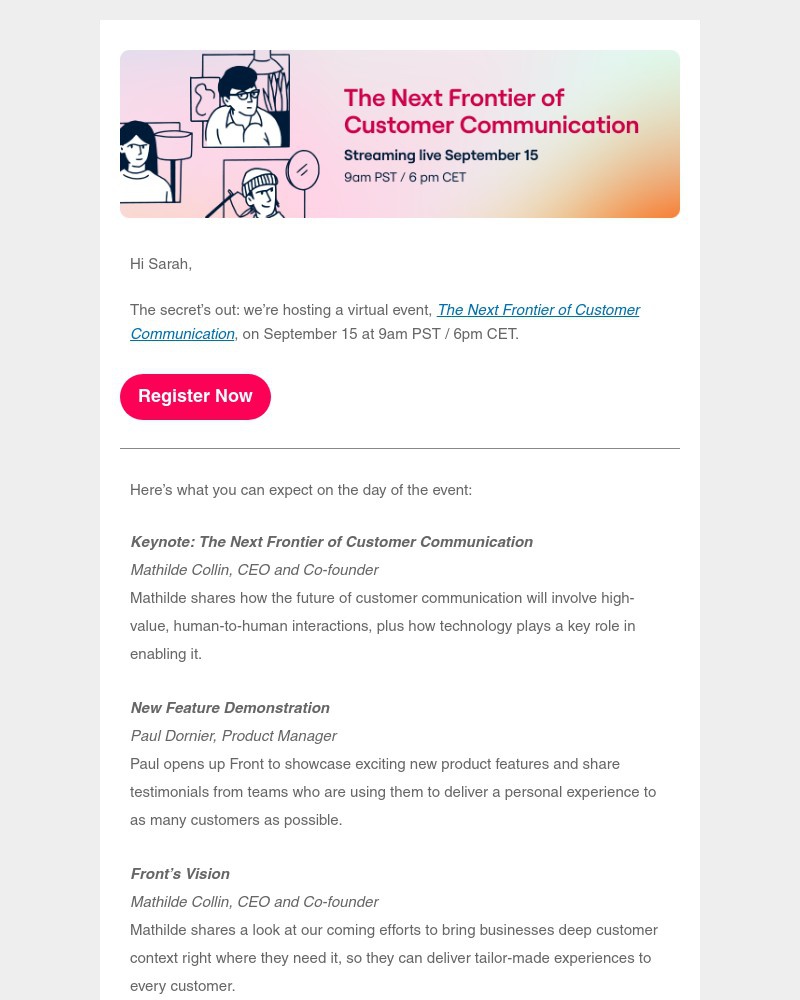Open 'The Next Frontier of Customer' hyperlink
Image resolution: width=800 pixels, height=1000 pixels.
[538, 310]
